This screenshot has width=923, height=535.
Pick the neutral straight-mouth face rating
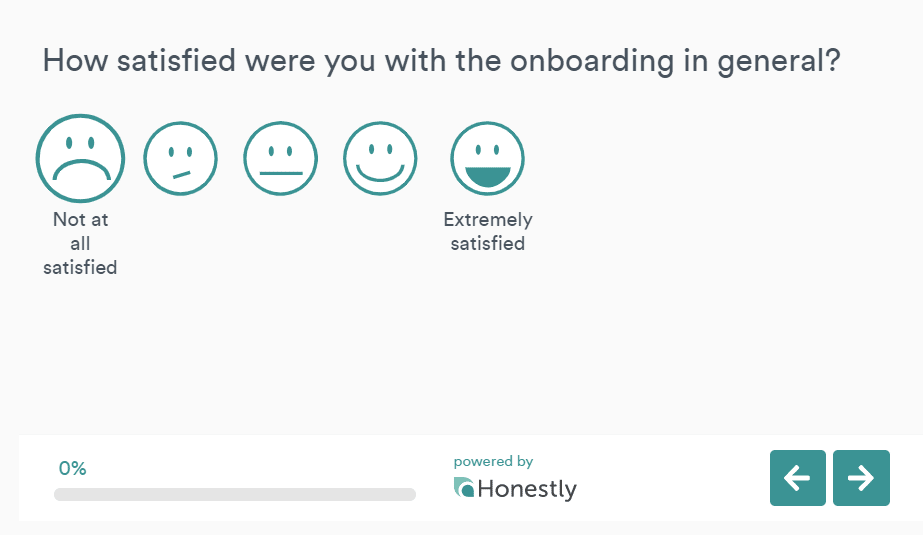[280, 158]
